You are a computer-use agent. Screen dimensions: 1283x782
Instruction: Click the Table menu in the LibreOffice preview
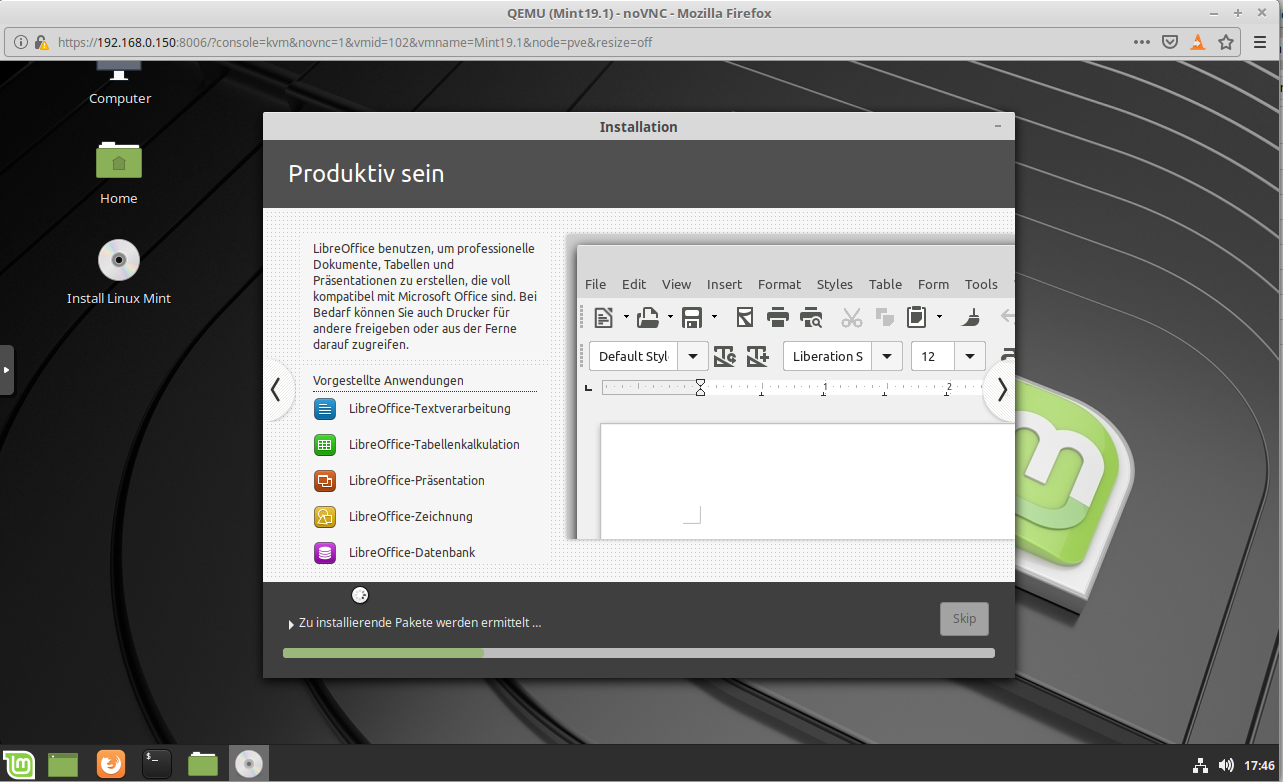click(885, 284)
